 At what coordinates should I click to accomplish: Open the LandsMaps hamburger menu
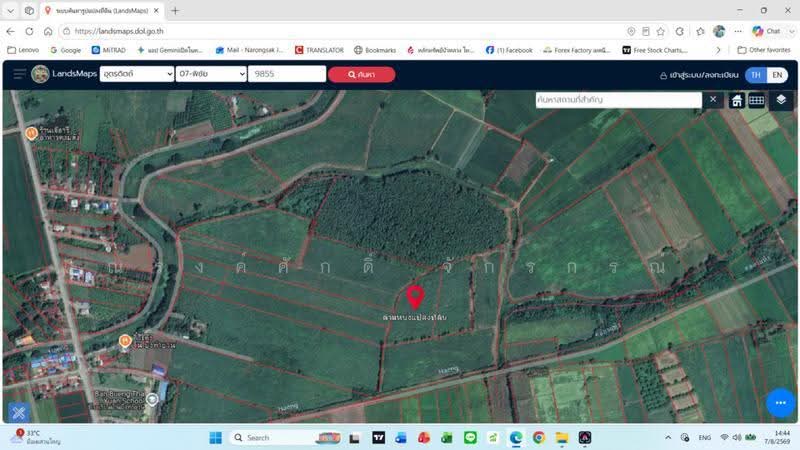[x=19, y=74]
